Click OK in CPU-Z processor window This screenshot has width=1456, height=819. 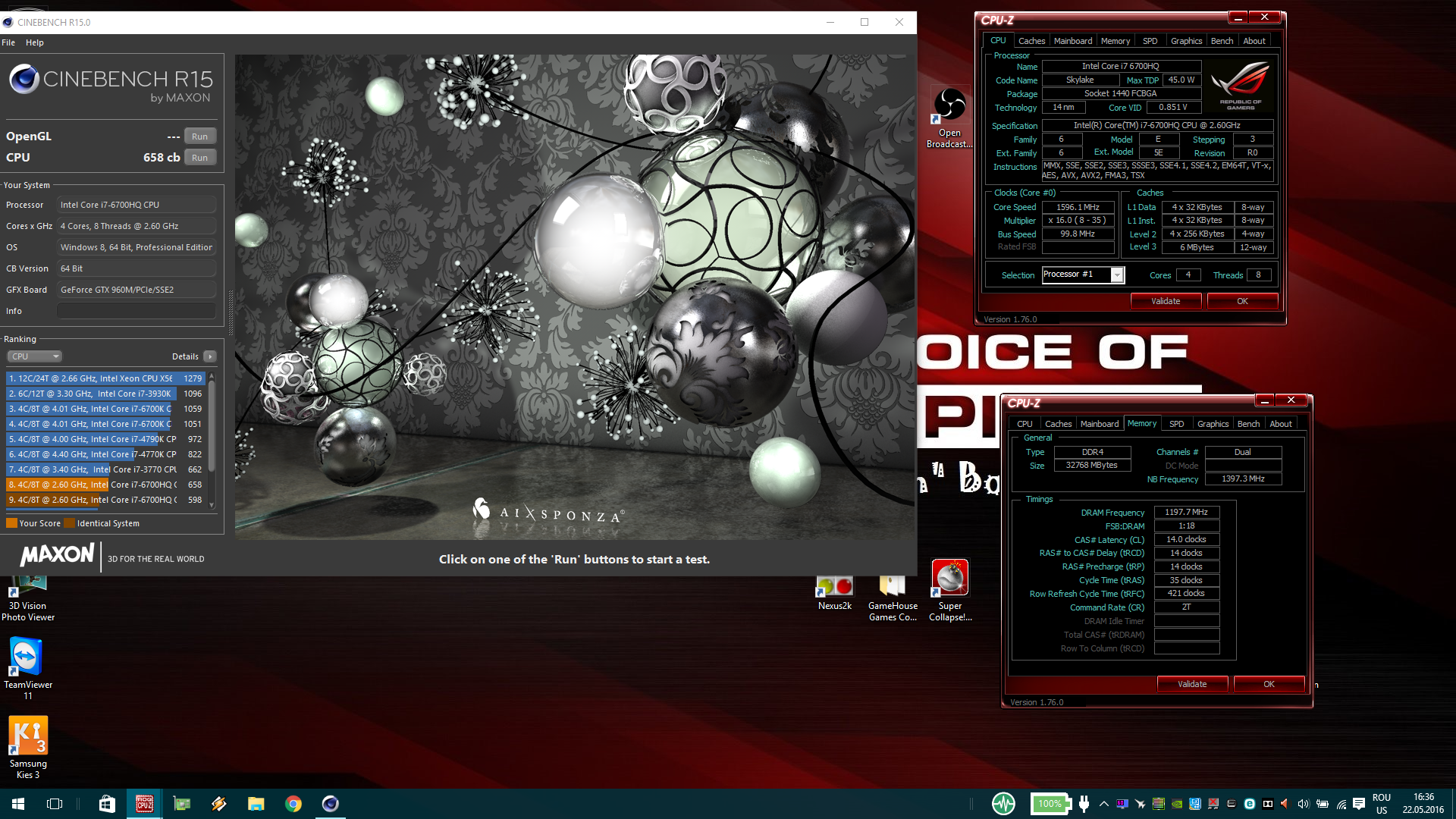pos(1242,301)
